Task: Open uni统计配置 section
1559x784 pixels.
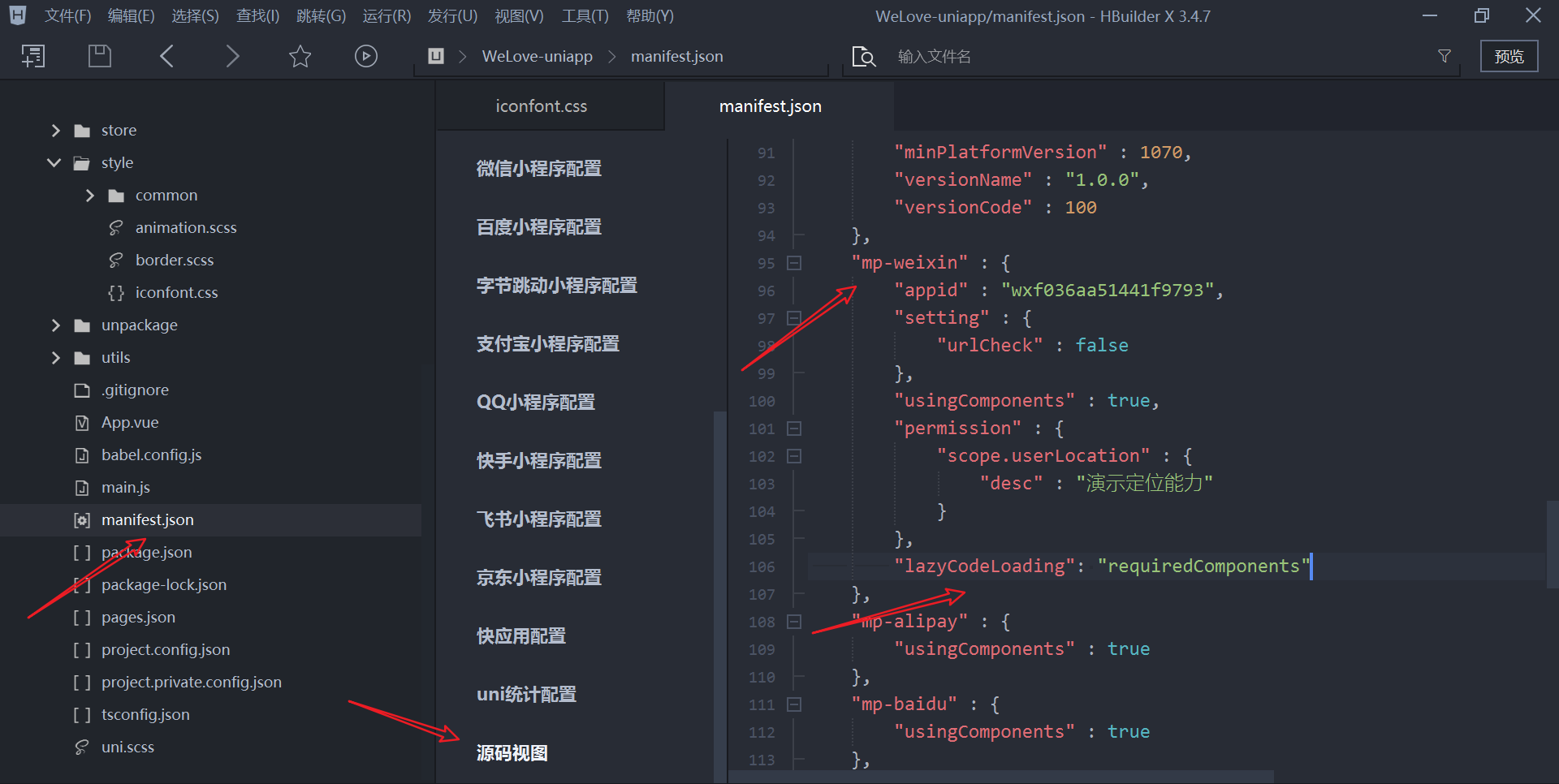Action: (x=527, y=695)
